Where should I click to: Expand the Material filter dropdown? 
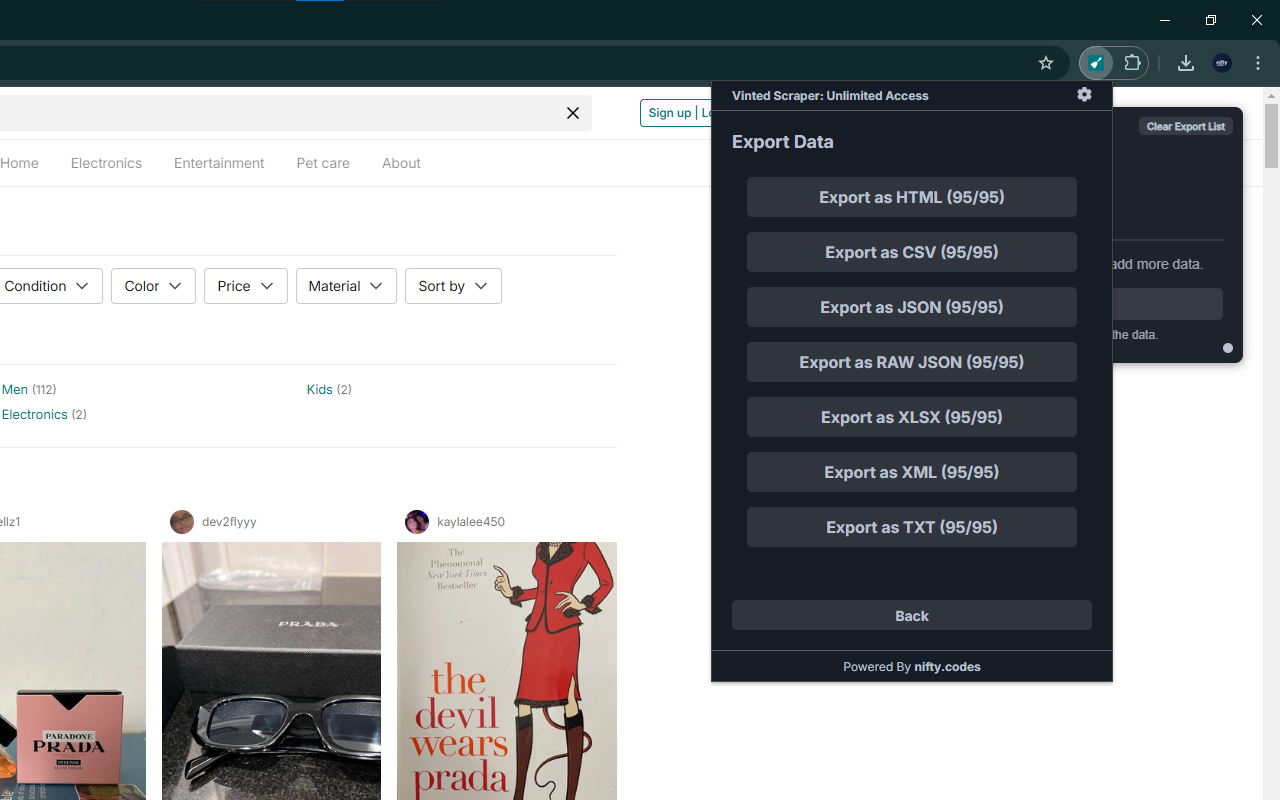point(346,286)
